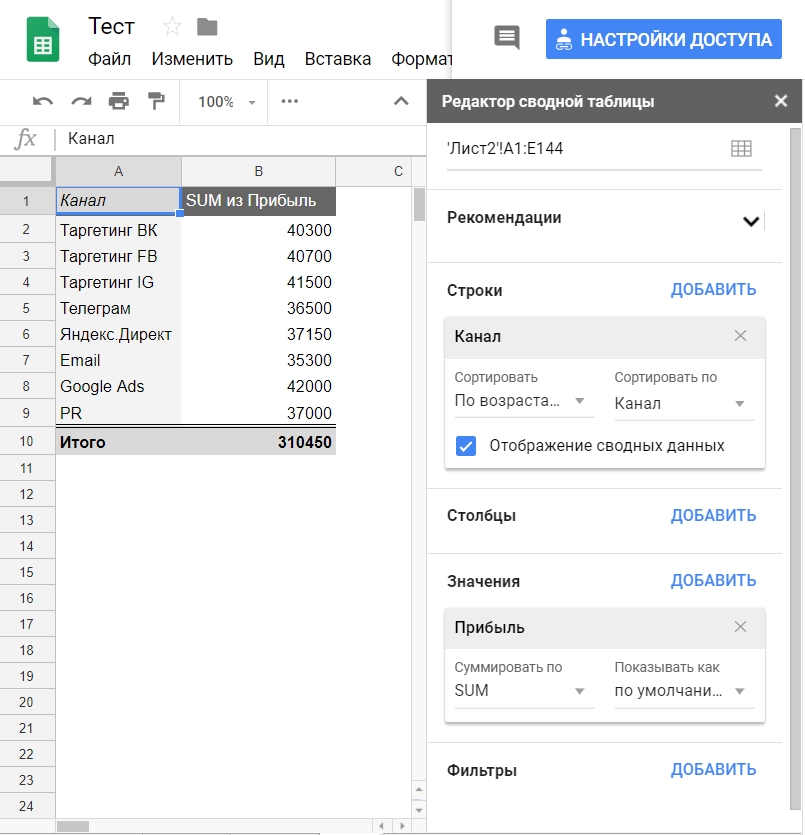This screenshot has height=835, width=805.
Task: Open Сортировать по Канал dropdown
Action: (684, 404)
